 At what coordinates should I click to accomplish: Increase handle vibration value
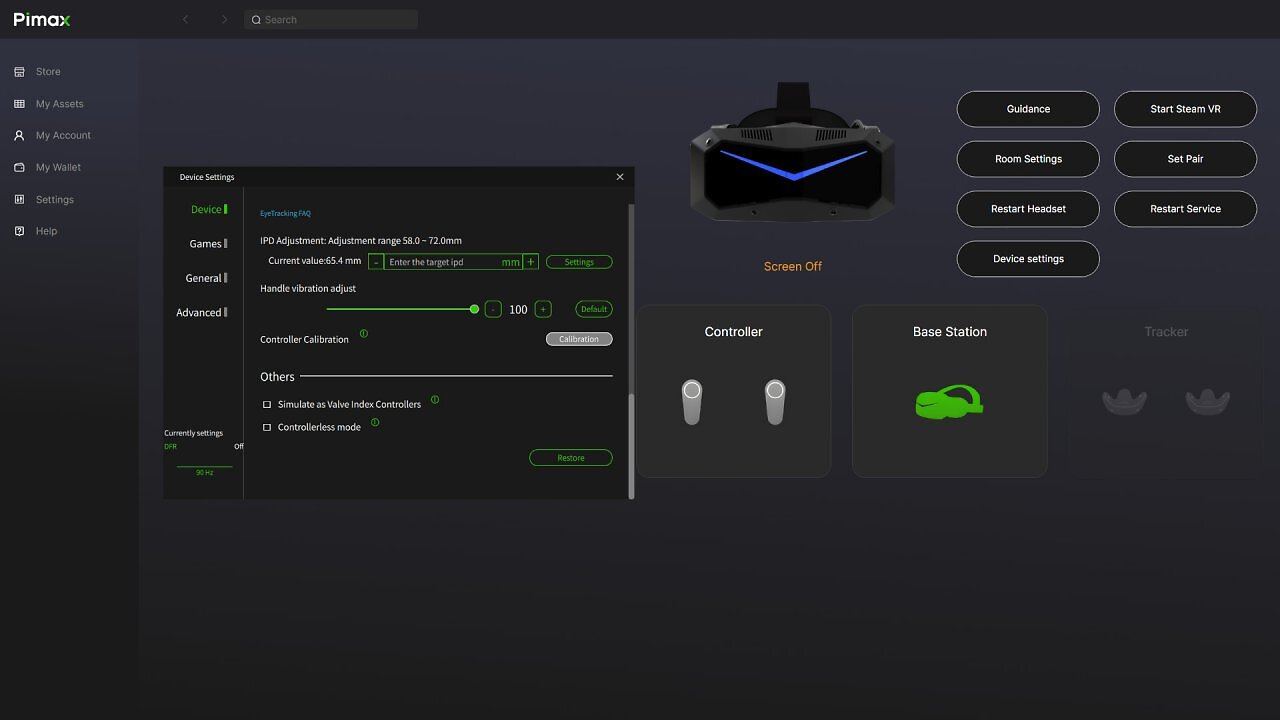543,309
